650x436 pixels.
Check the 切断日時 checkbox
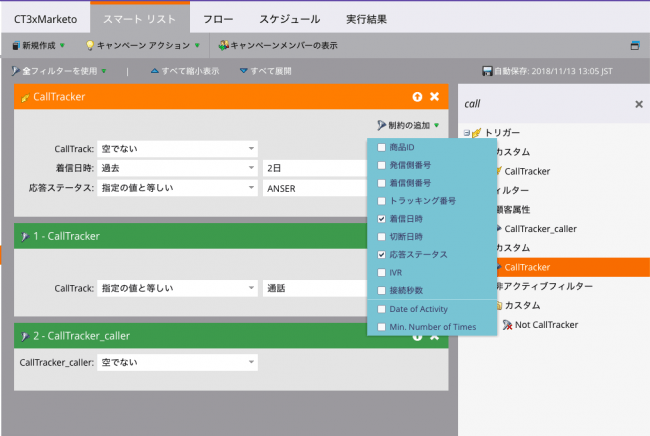381,236
